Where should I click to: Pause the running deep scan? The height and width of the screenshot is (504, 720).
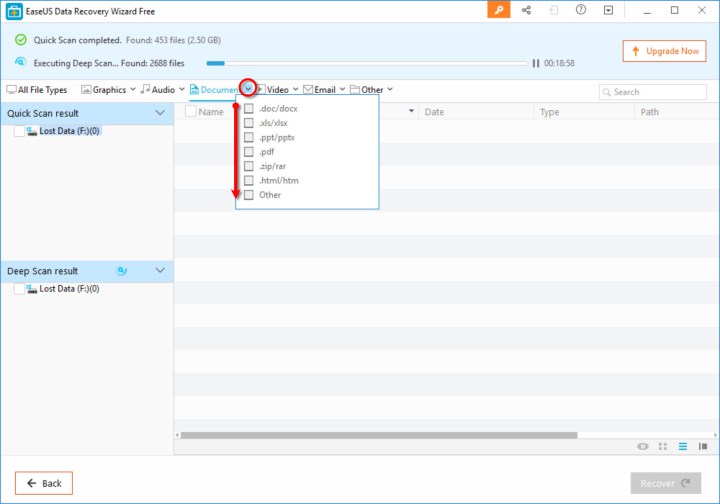click(536, 63)
